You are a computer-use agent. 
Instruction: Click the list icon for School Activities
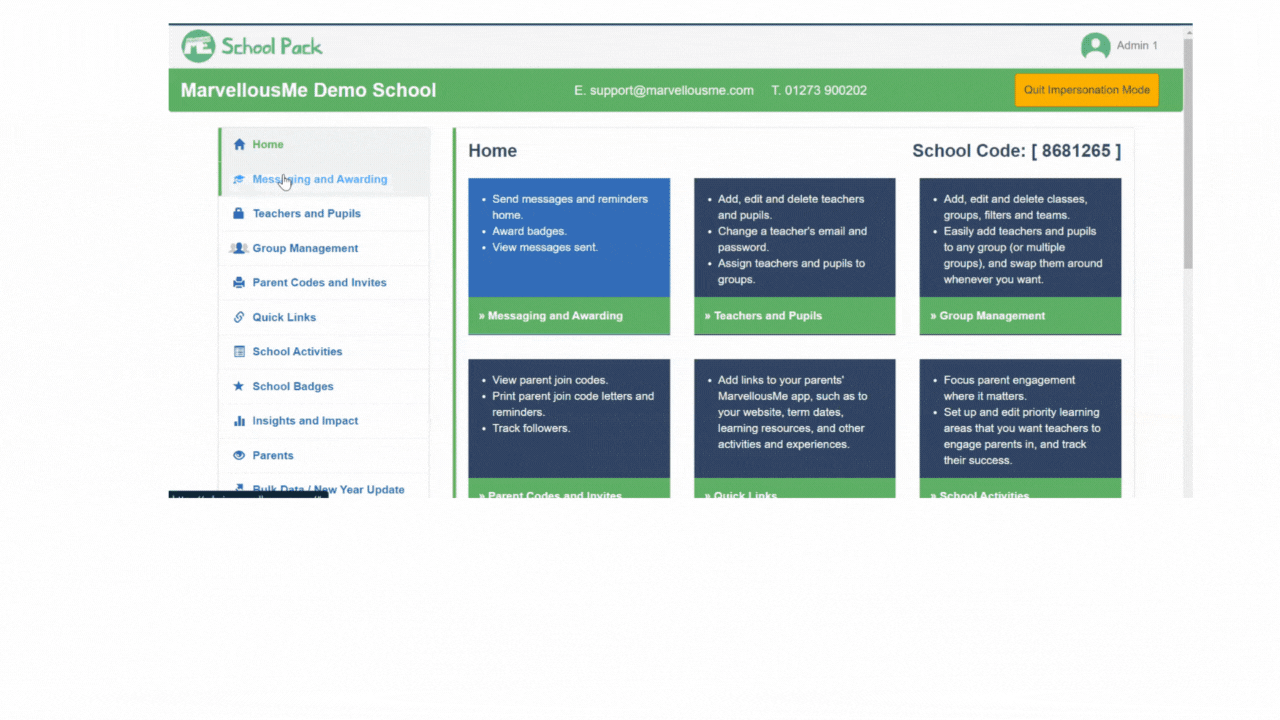(239, 352)
